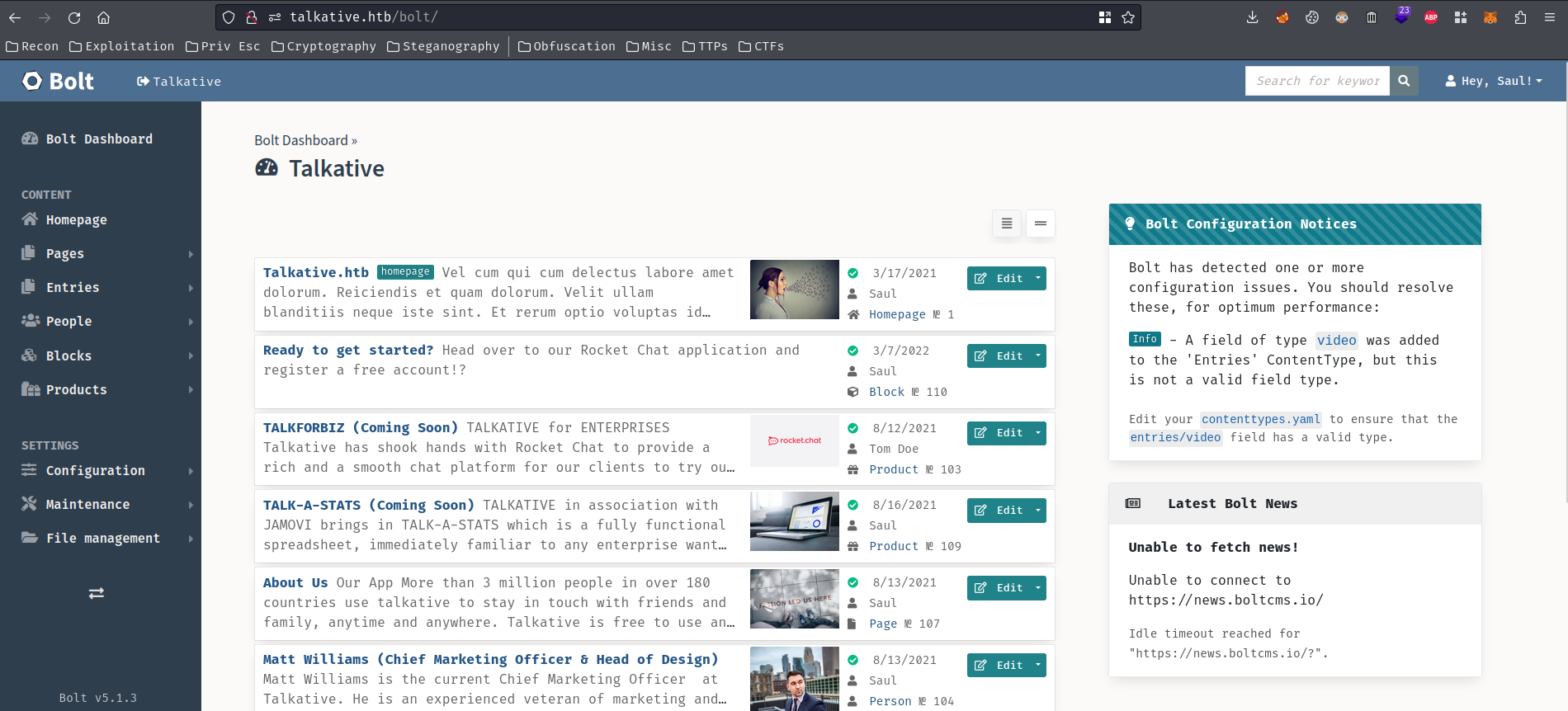This screenshot has width=1568, height=711.
Task: Click the newspaper icon beside Latest Bolt News
Action: click(1133, 503)
